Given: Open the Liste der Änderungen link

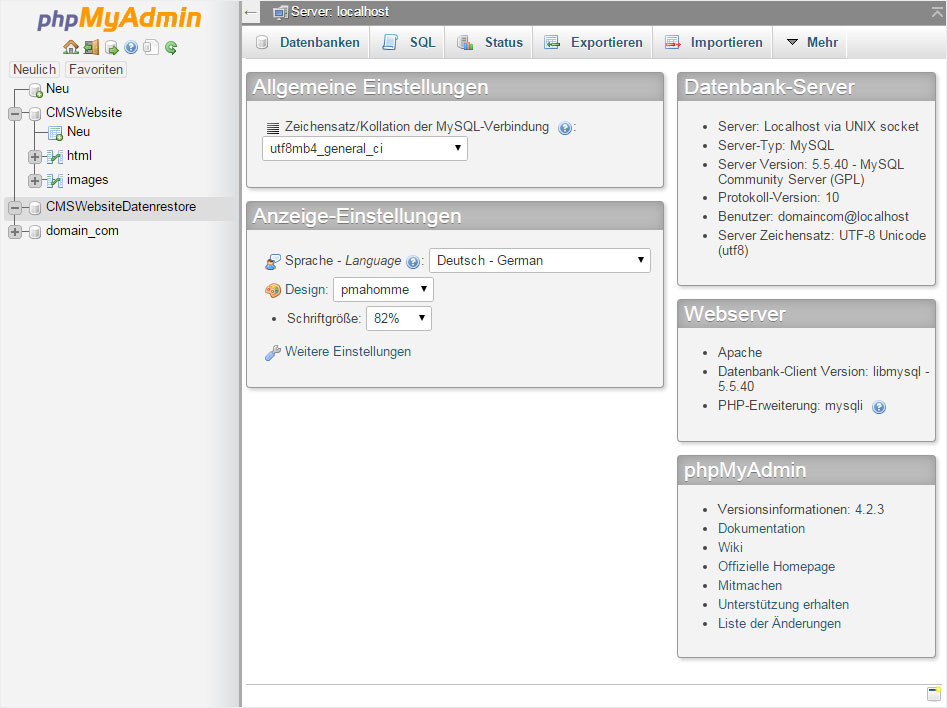Looking at the screenshot, I should click(x=779, y=623).
